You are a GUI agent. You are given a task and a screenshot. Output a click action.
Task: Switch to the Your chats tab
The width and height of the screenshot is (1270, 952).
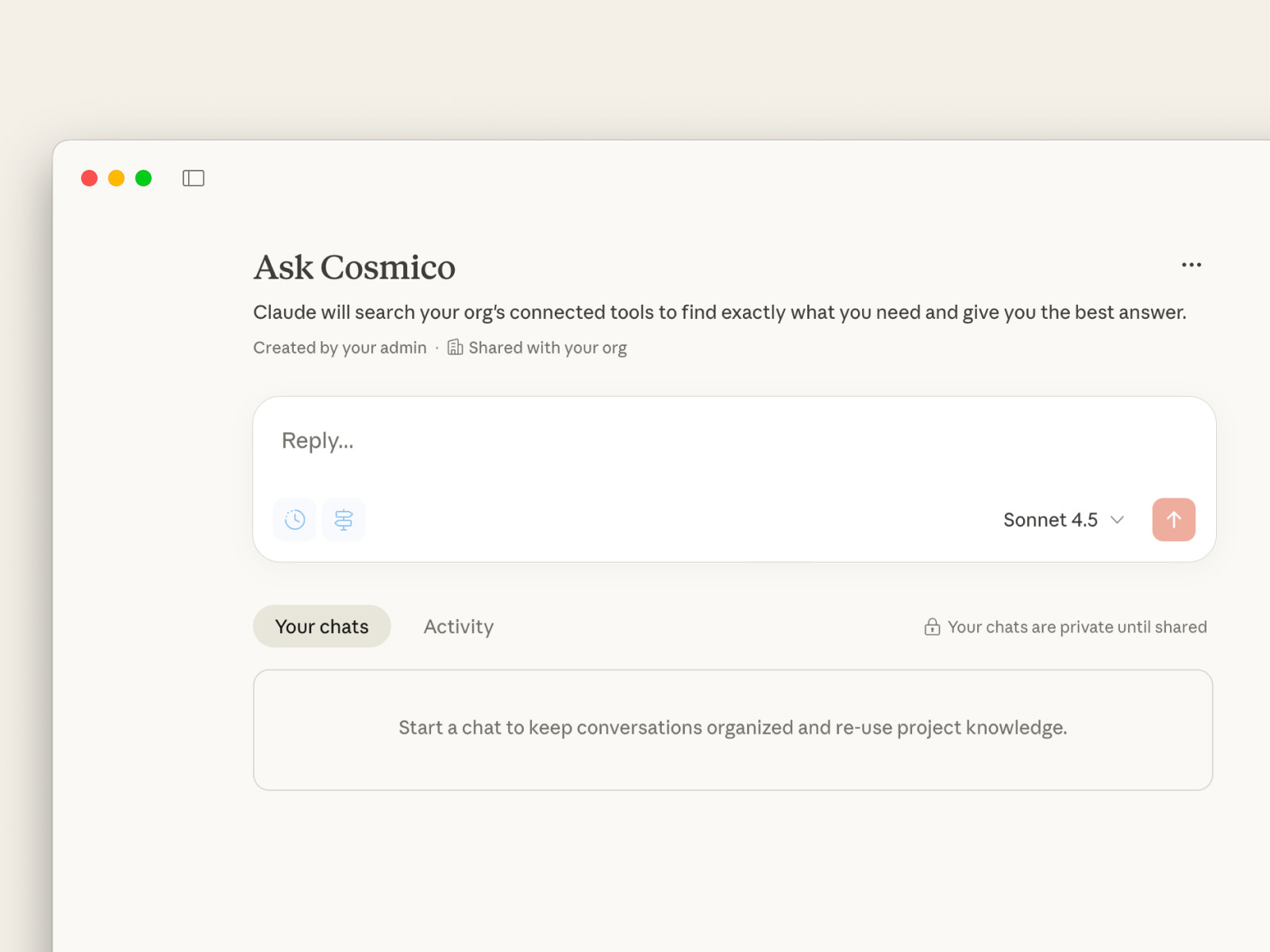[321, 627]
